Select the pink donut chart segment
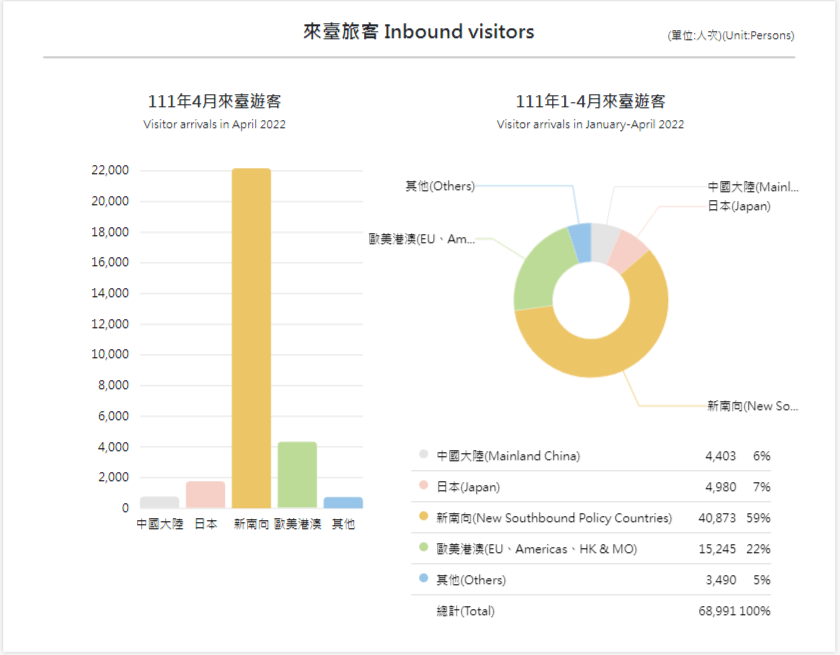This screenshot has width=840, height=655. coord(630,250)
